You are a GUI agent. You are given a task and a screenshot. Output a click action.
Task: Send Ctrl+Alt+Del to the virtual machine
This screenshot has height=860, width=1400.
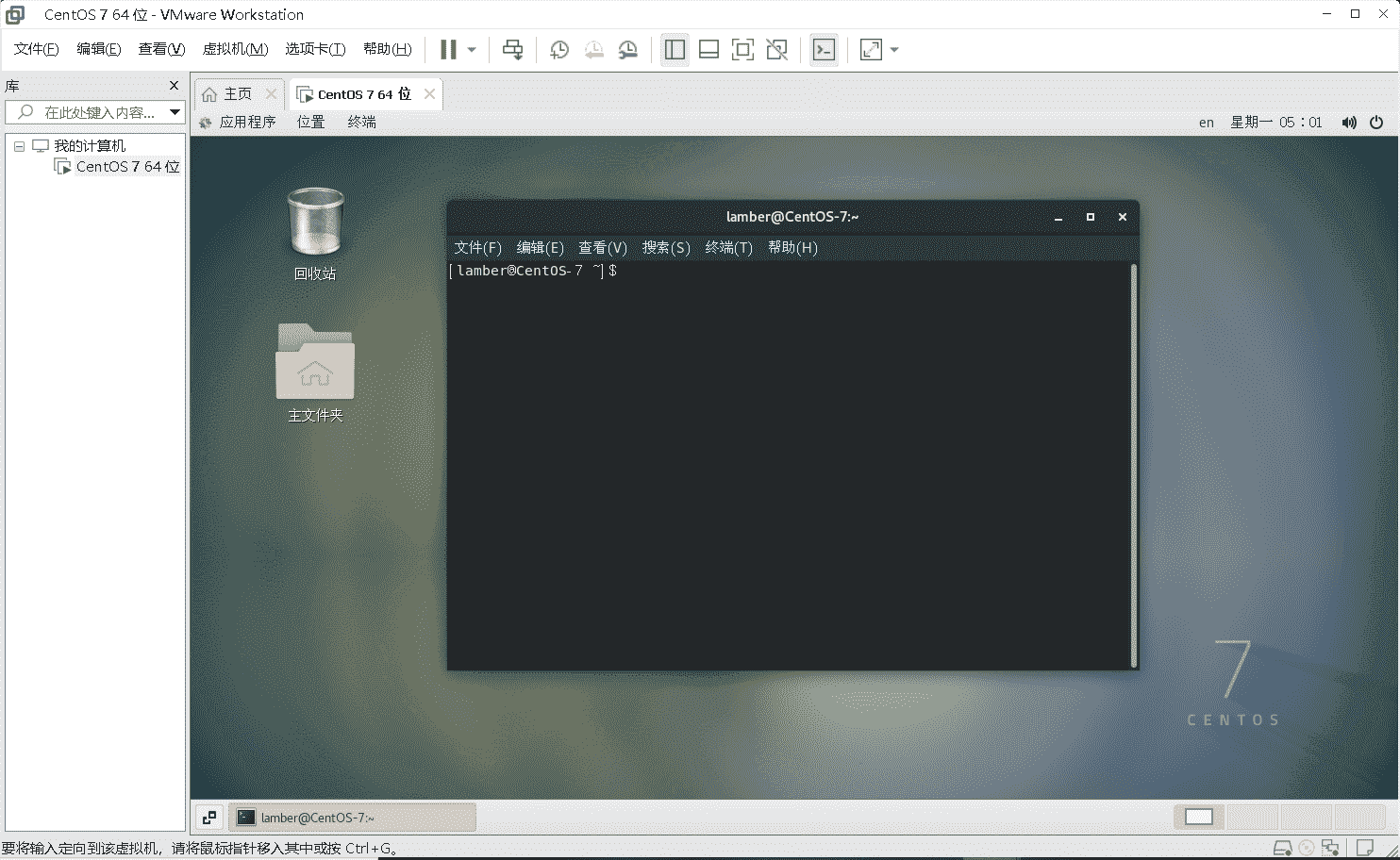[x=512, y=50]
